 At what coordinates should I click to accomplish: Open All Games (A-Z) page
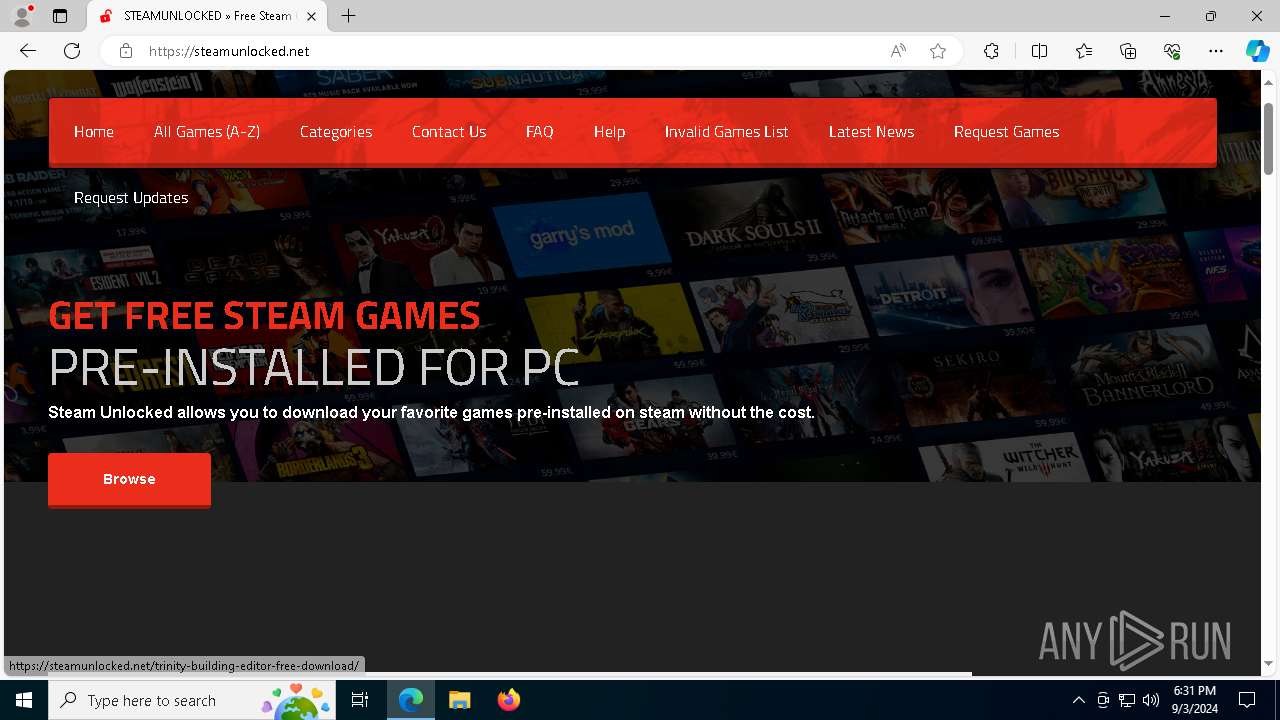click(207, 132)
